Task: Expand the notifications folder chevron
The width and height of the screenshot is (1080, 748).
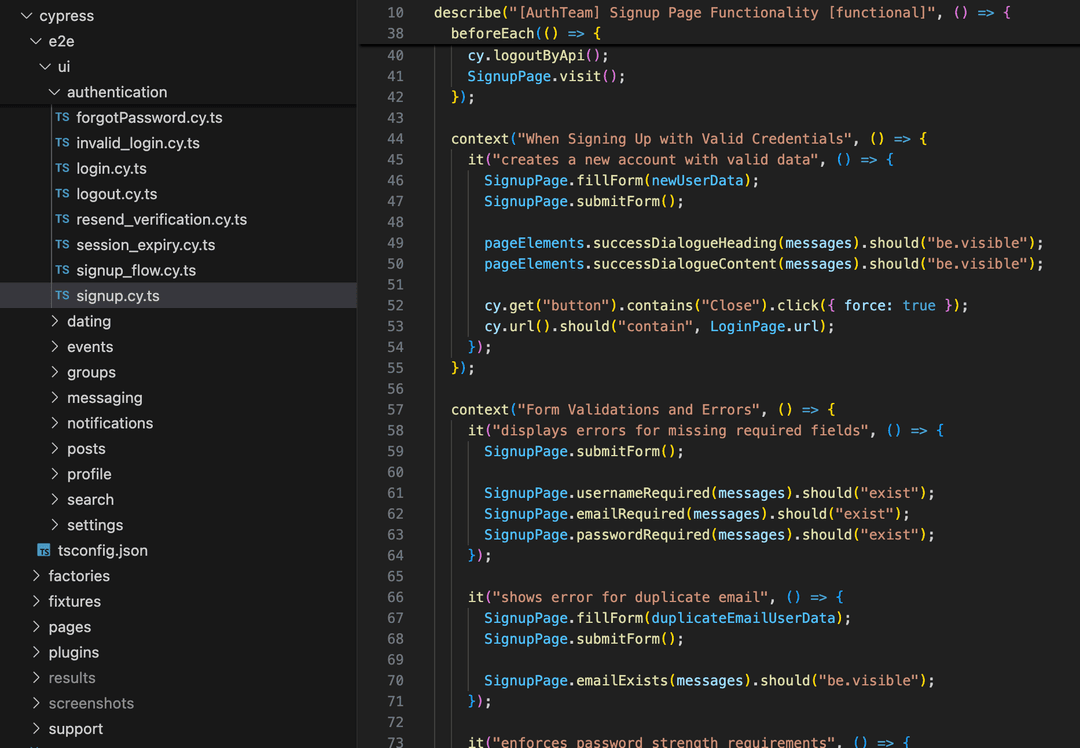Action: click(x=54, y=423)
